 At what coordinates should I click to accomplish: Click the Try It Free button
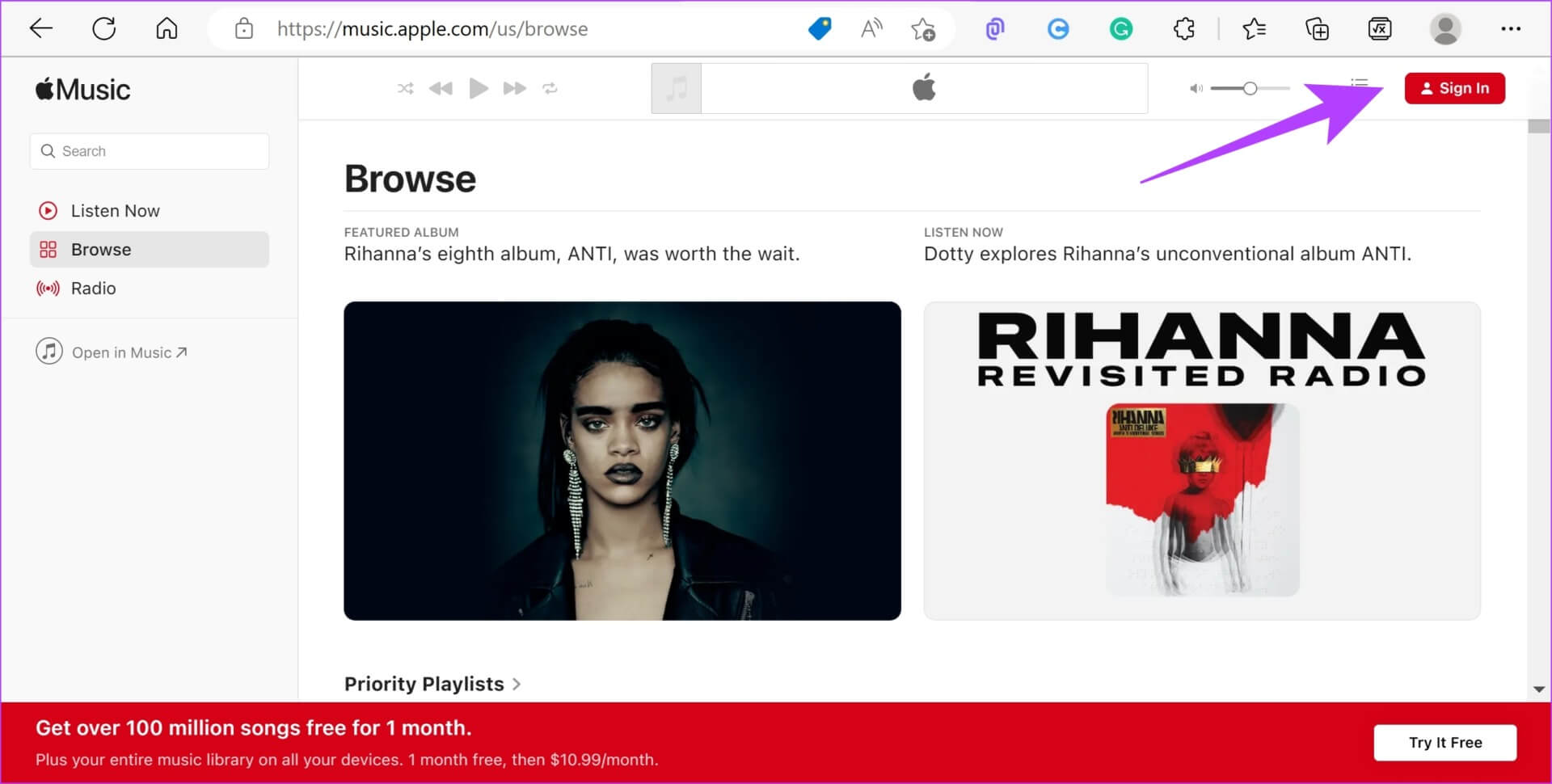1445,742
